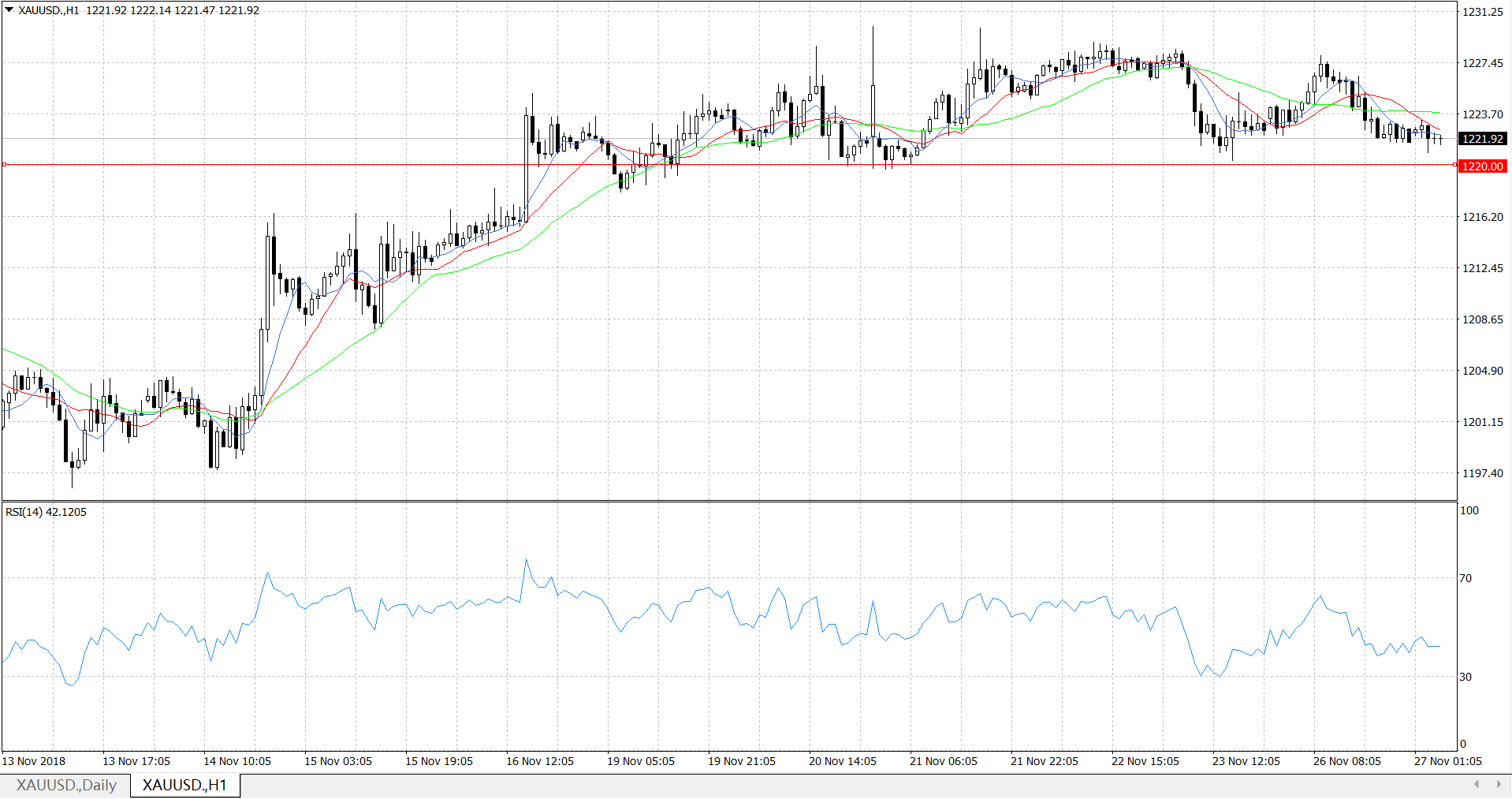This screenshot has width=1512, height=799.
Task: Click the 16 Nov 12:05 time axis label
Action: pyautogui.click(x=540, y=761)
